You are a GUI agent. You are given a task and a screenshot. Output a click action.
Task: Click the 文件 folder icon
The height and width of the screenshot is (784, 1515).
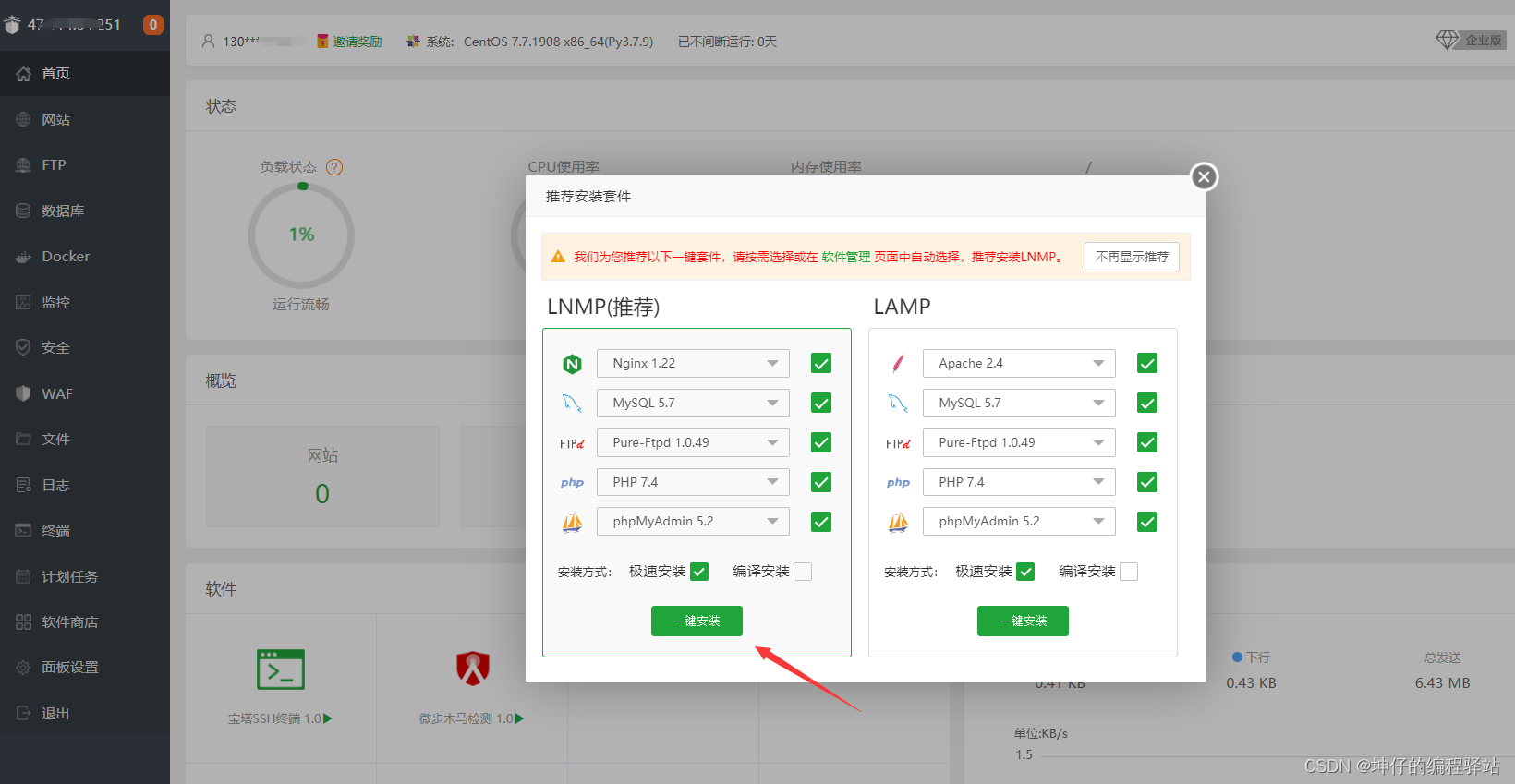point(23,439)
